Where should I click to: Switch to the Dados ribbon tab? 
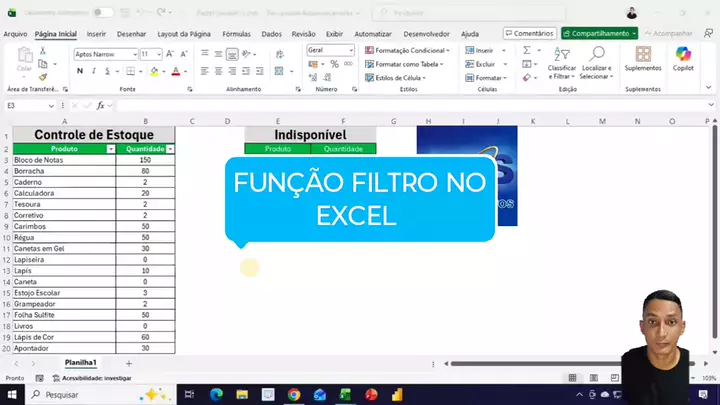pyautogui.click(x=271, y=33)
